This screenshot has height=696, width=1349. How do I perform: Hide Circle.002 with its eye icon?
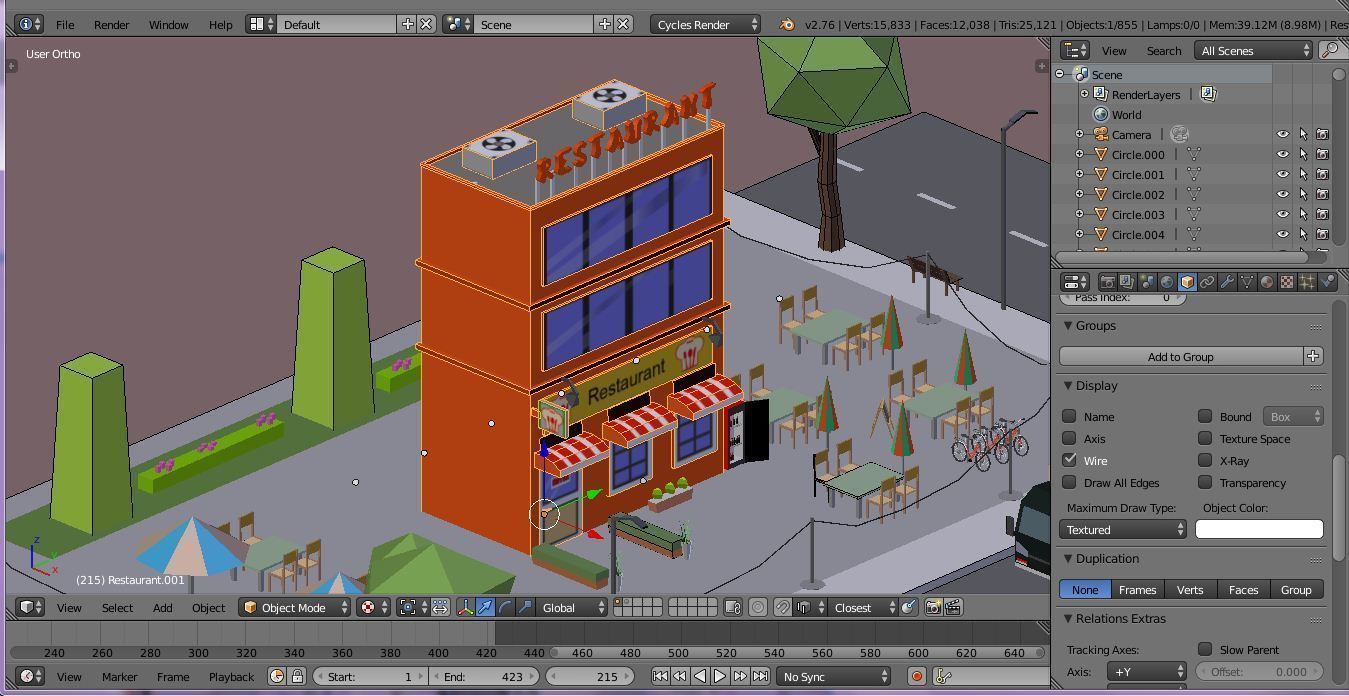pos(1283,194)
